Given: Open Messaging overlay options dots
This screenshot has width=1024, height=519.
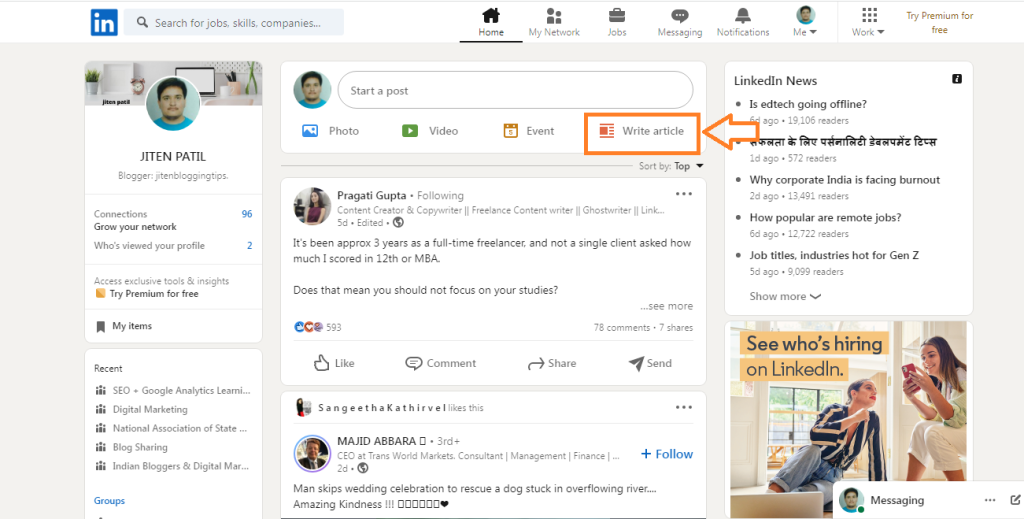Looking at the screenshot, I should pos(990,500).
